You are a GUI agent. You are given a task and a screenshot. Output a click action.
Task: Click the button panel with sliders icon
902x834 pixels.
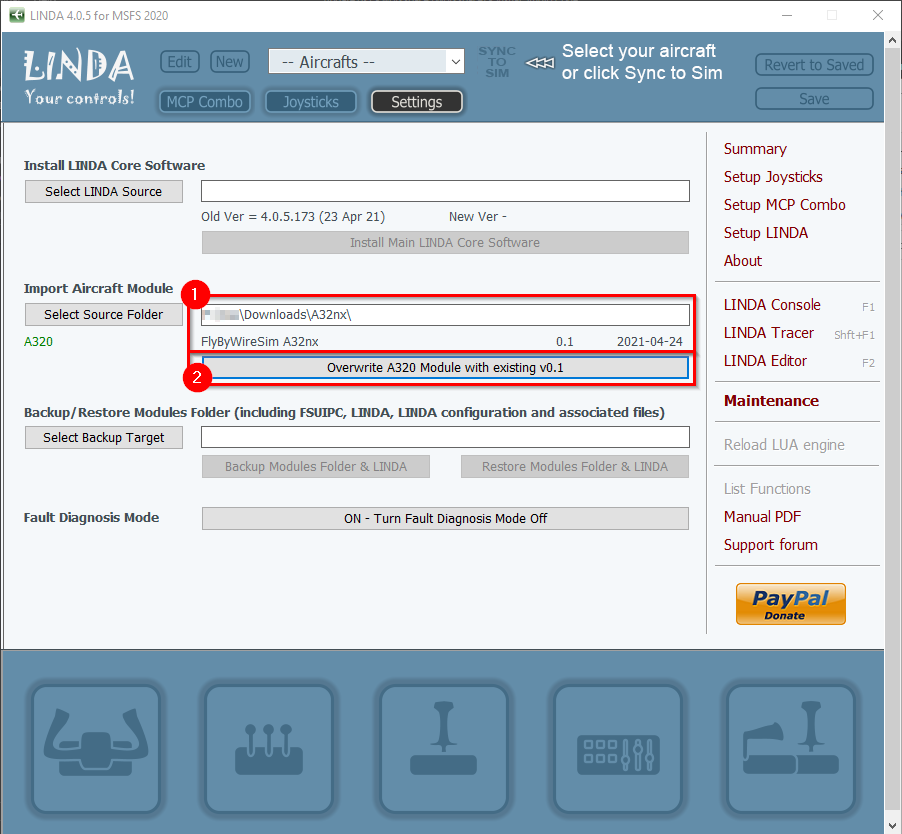pos(618,747)
